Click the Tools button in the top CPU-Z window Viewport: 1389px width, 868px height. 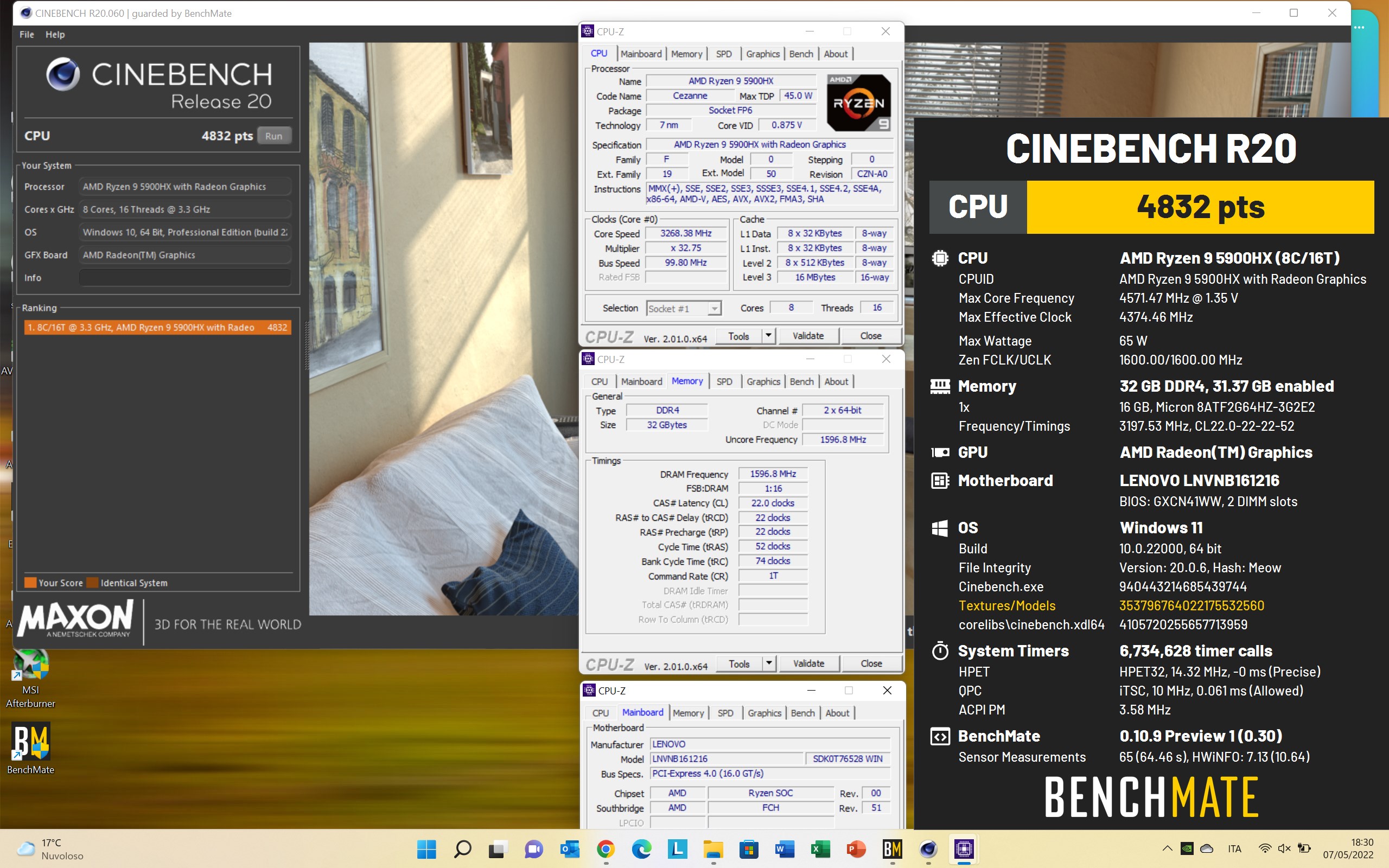pos(738,336)
